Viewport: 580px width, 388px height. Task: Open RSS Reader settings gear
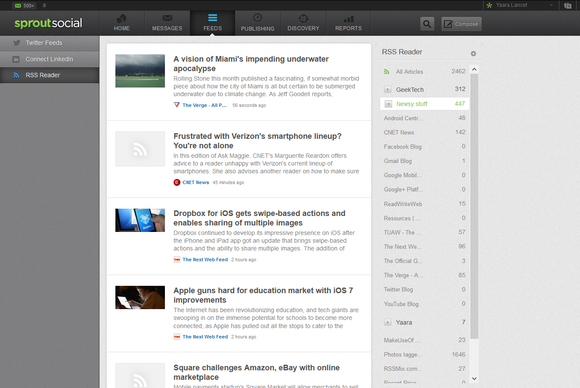coord(473,54)
